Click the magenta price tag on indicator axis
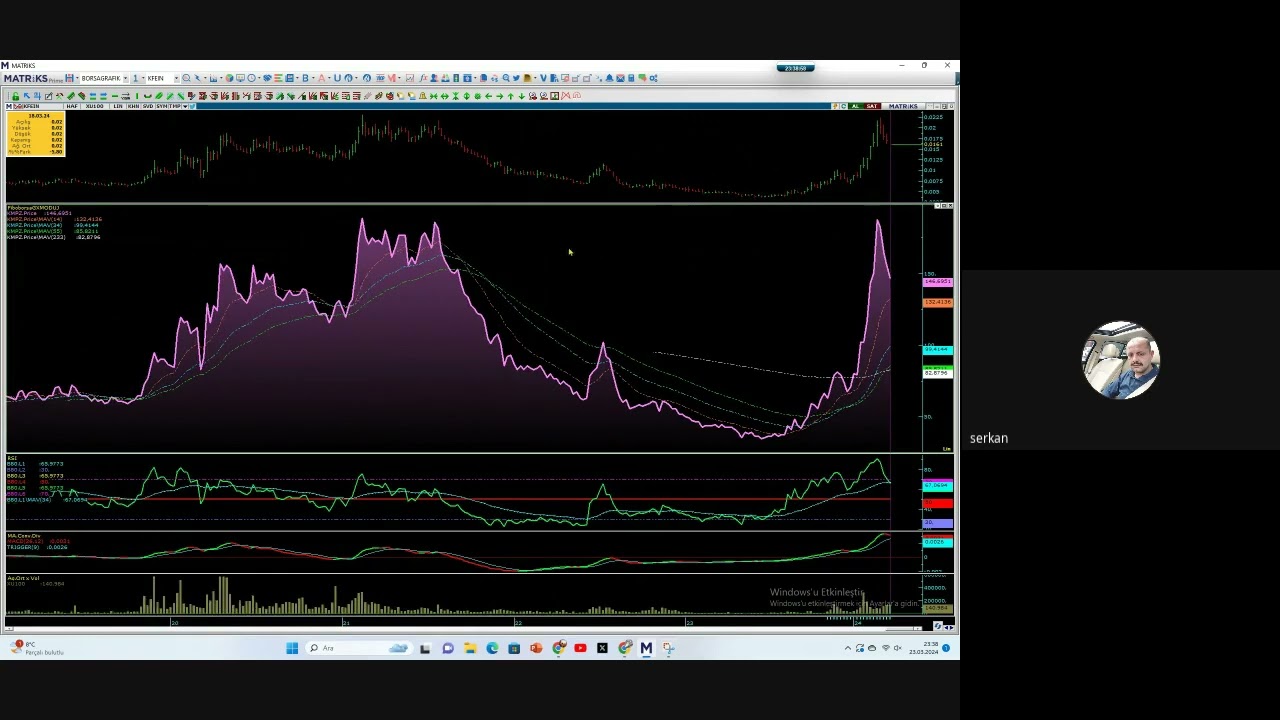The height and width of the screenshot is (720, 1280). (938, 282)
